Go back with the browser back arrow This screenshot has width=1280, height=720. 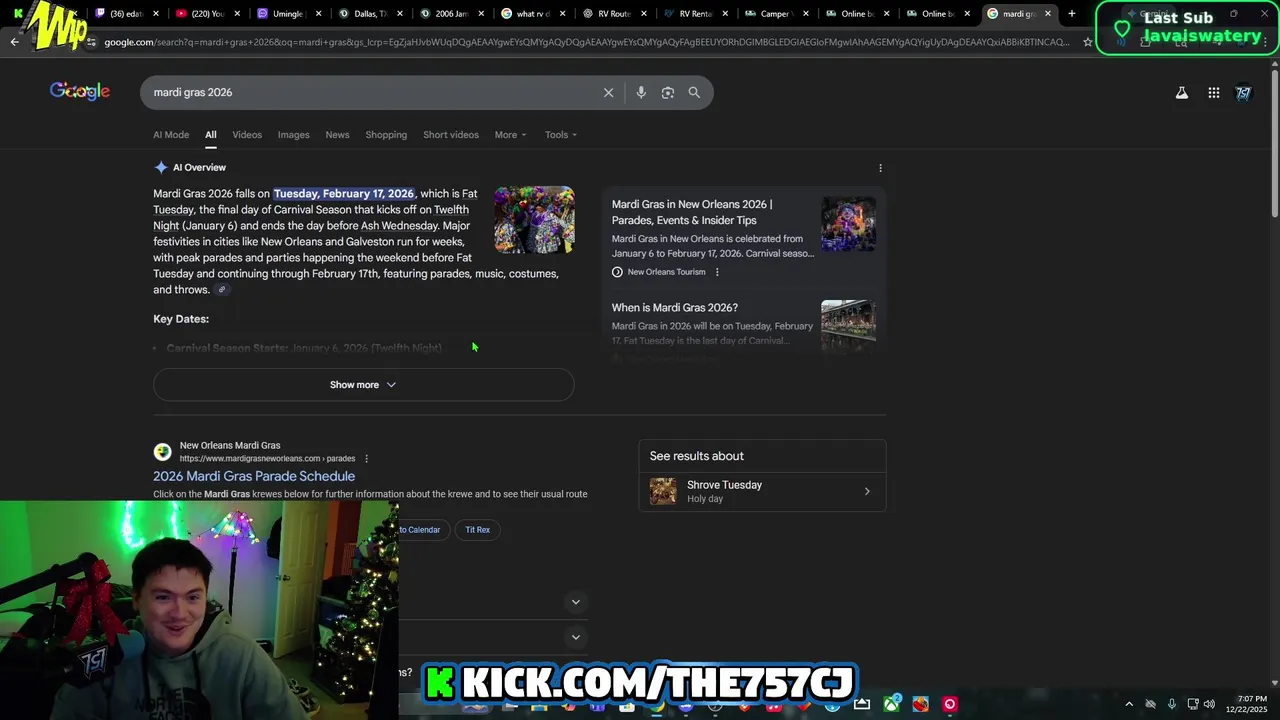[x=14, y=42]
